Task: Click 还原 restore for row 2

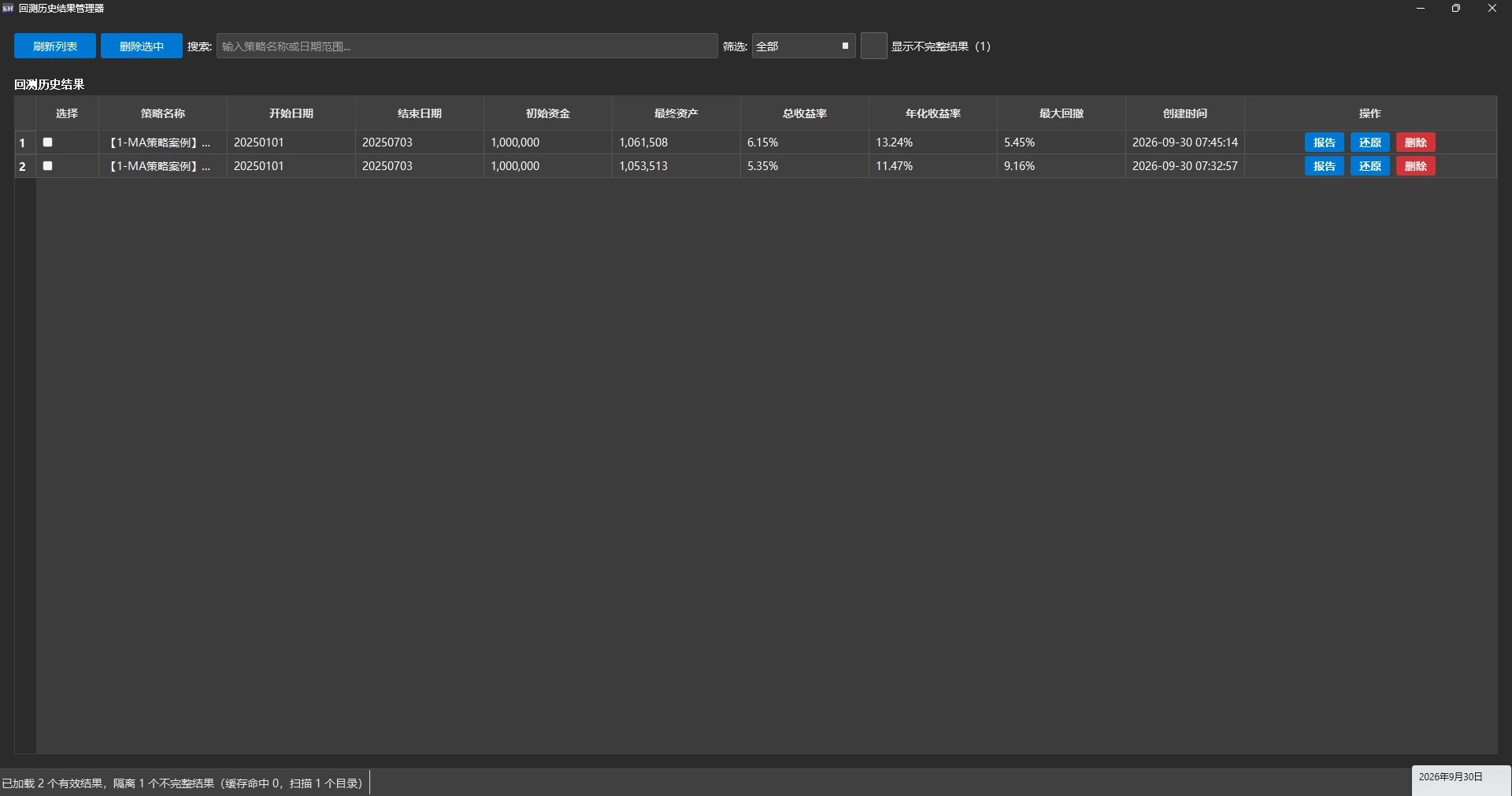Action: 1370,166
